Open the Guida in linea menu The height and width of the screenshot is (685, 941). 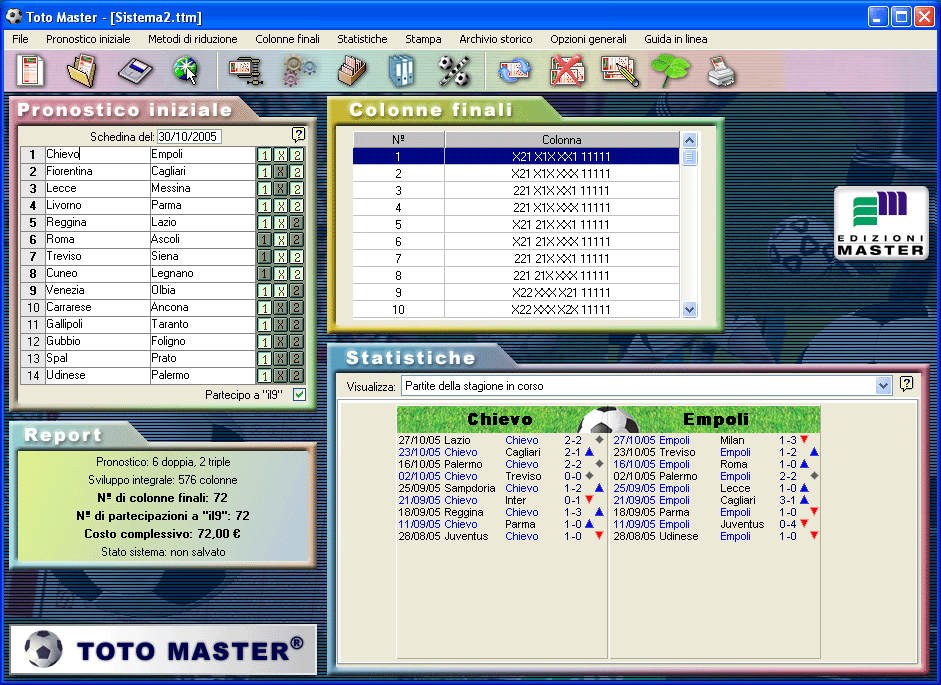click(676, 39)
